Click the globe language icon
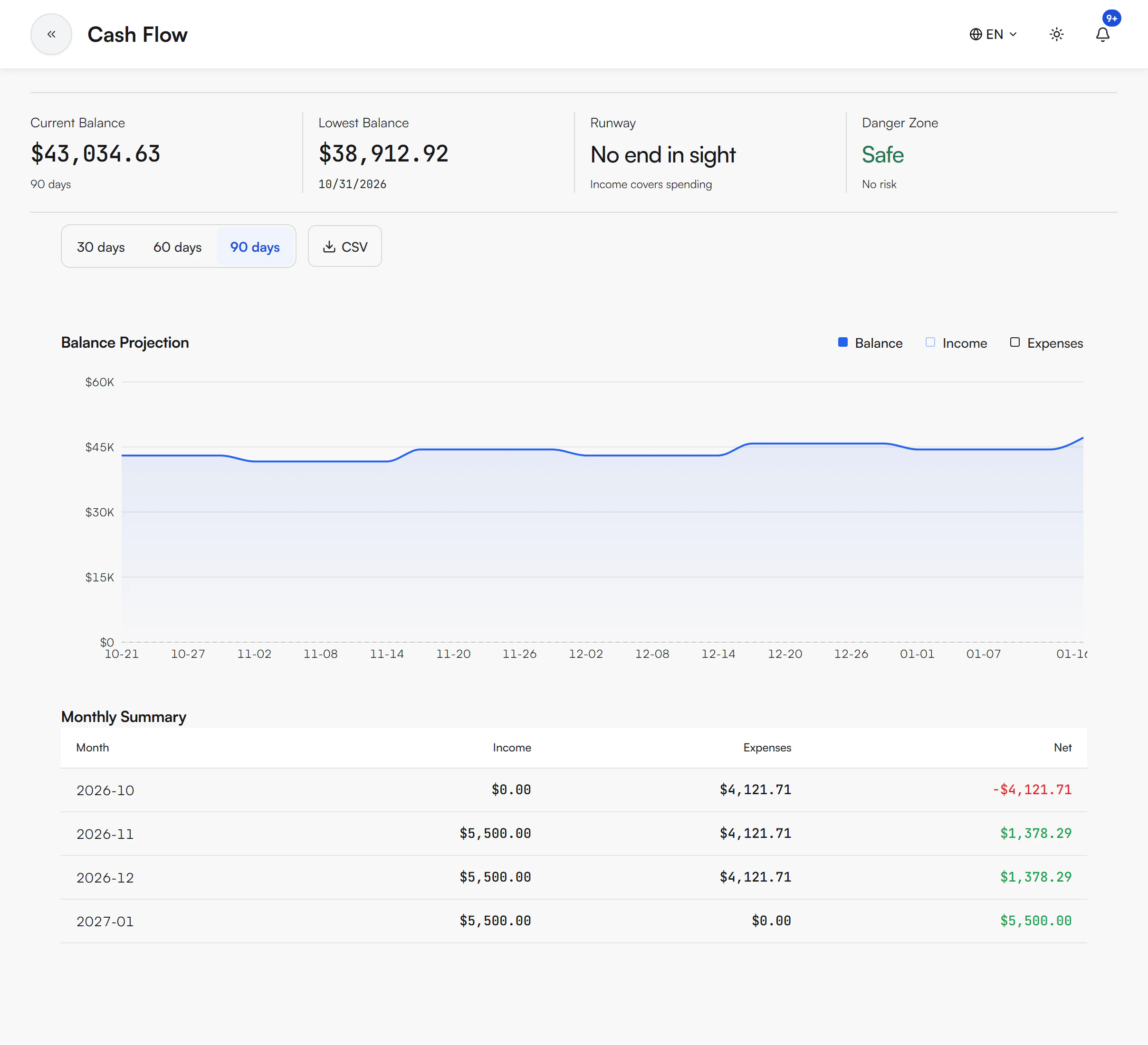 coord(976,34)
